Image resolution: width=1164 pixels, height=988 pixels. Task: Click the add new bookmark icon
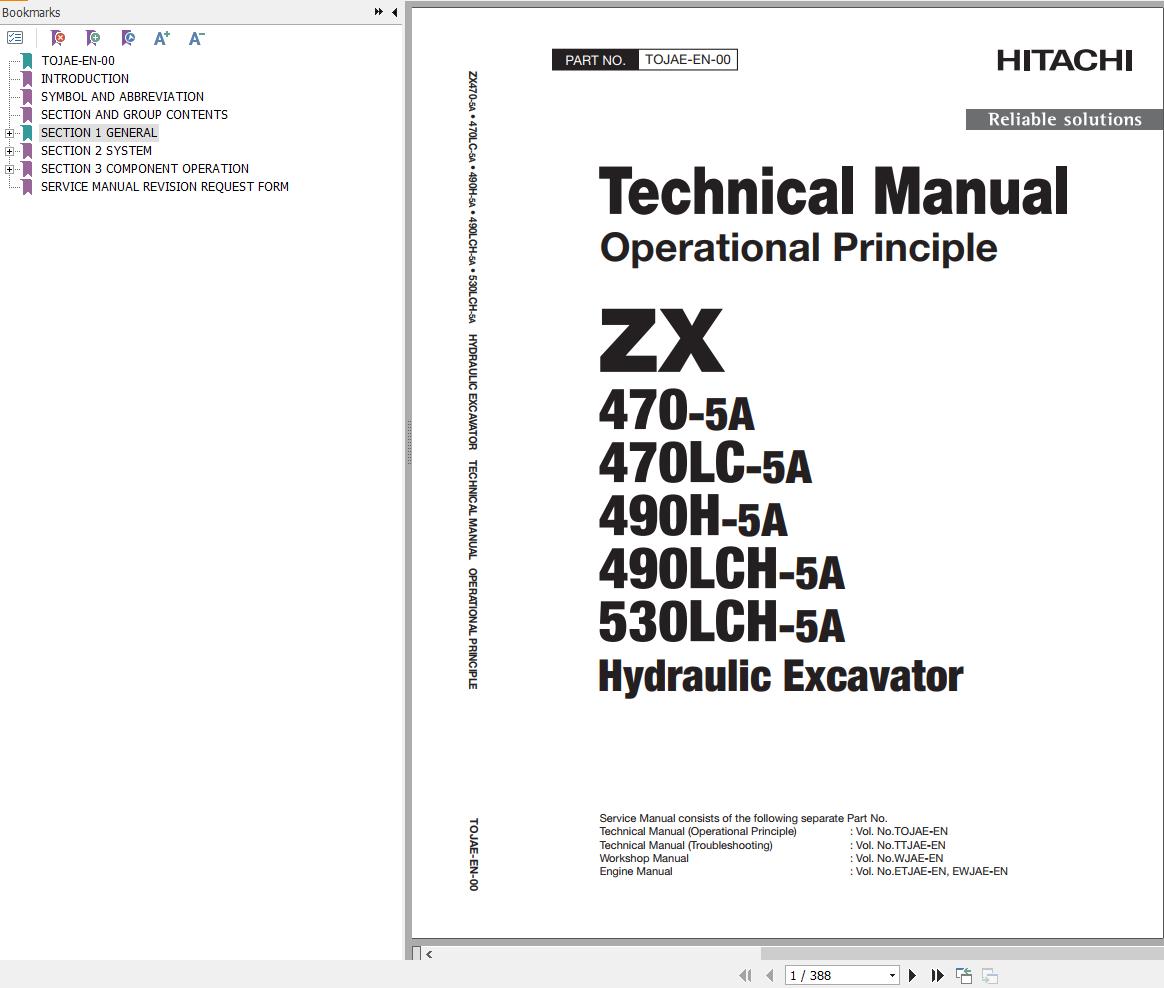pyautogui.click(x=92, y=37)
